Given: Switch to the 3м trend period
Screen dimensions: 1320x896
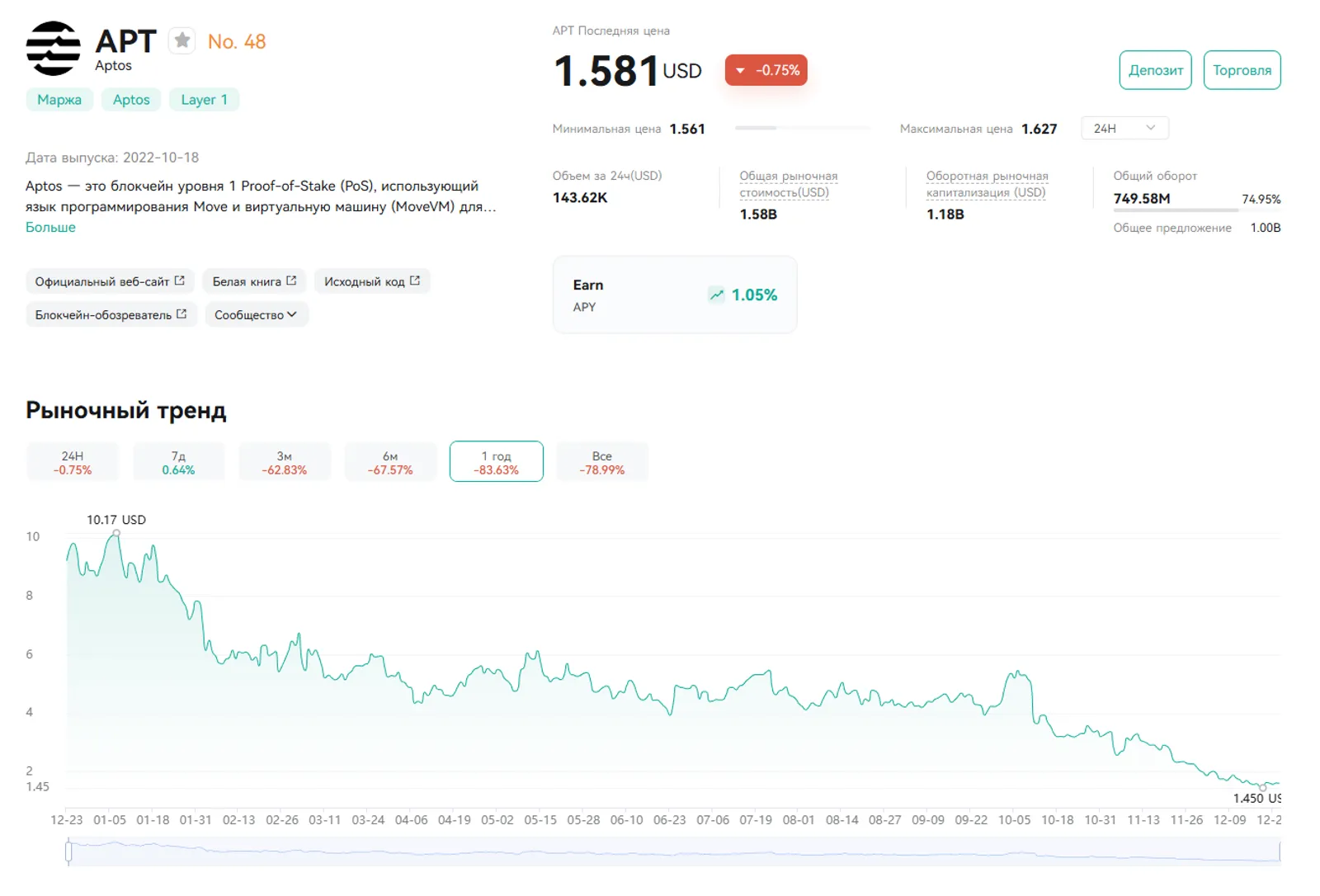Looking at the screenshot, I should point(285,462).
